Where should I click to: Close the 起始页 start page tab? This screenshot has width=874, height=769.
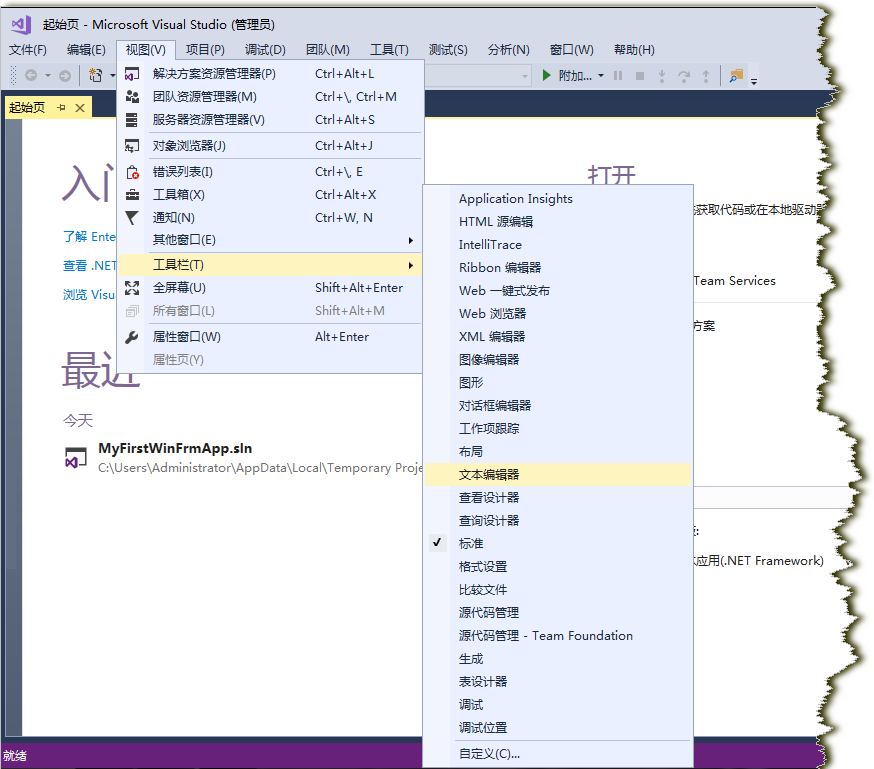(80, 108)
